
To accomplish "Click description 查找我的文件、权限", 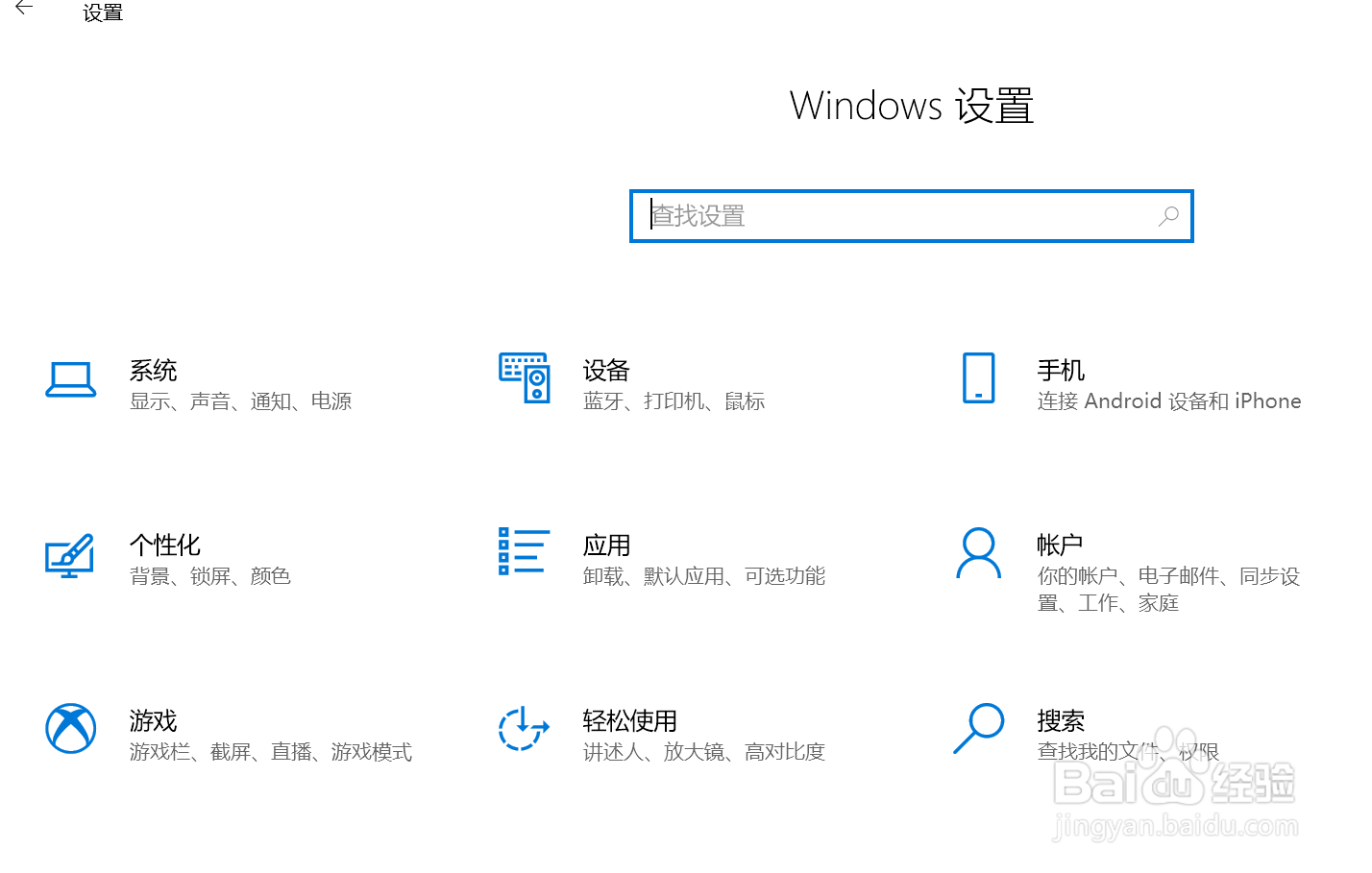I will (1128, 752).
